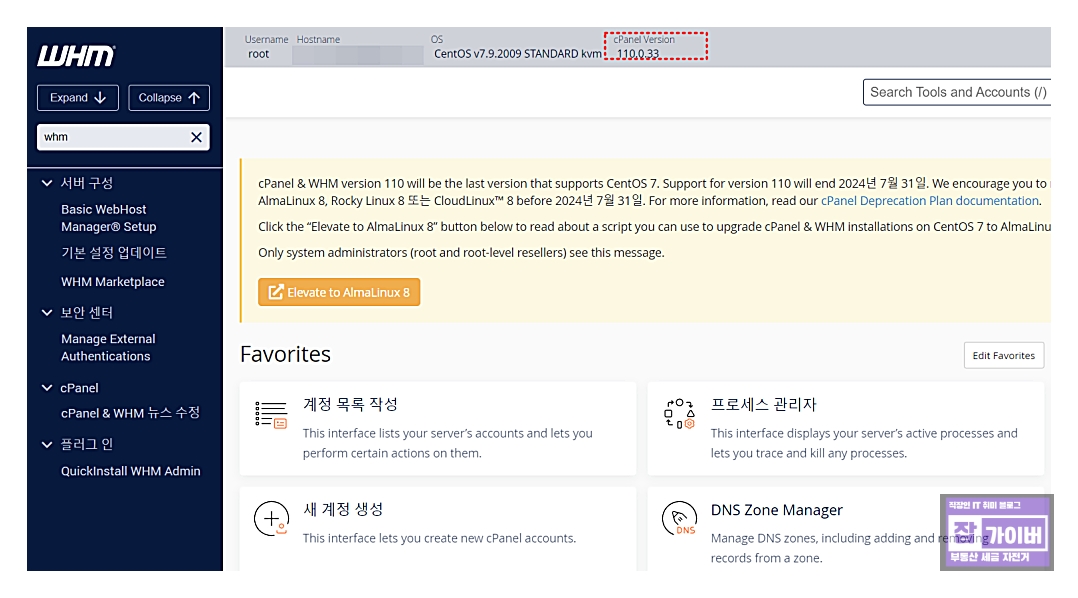1078x598 pixels.
Task: Focus the Search Tools and Accounts field
Action: click(957, 92)
